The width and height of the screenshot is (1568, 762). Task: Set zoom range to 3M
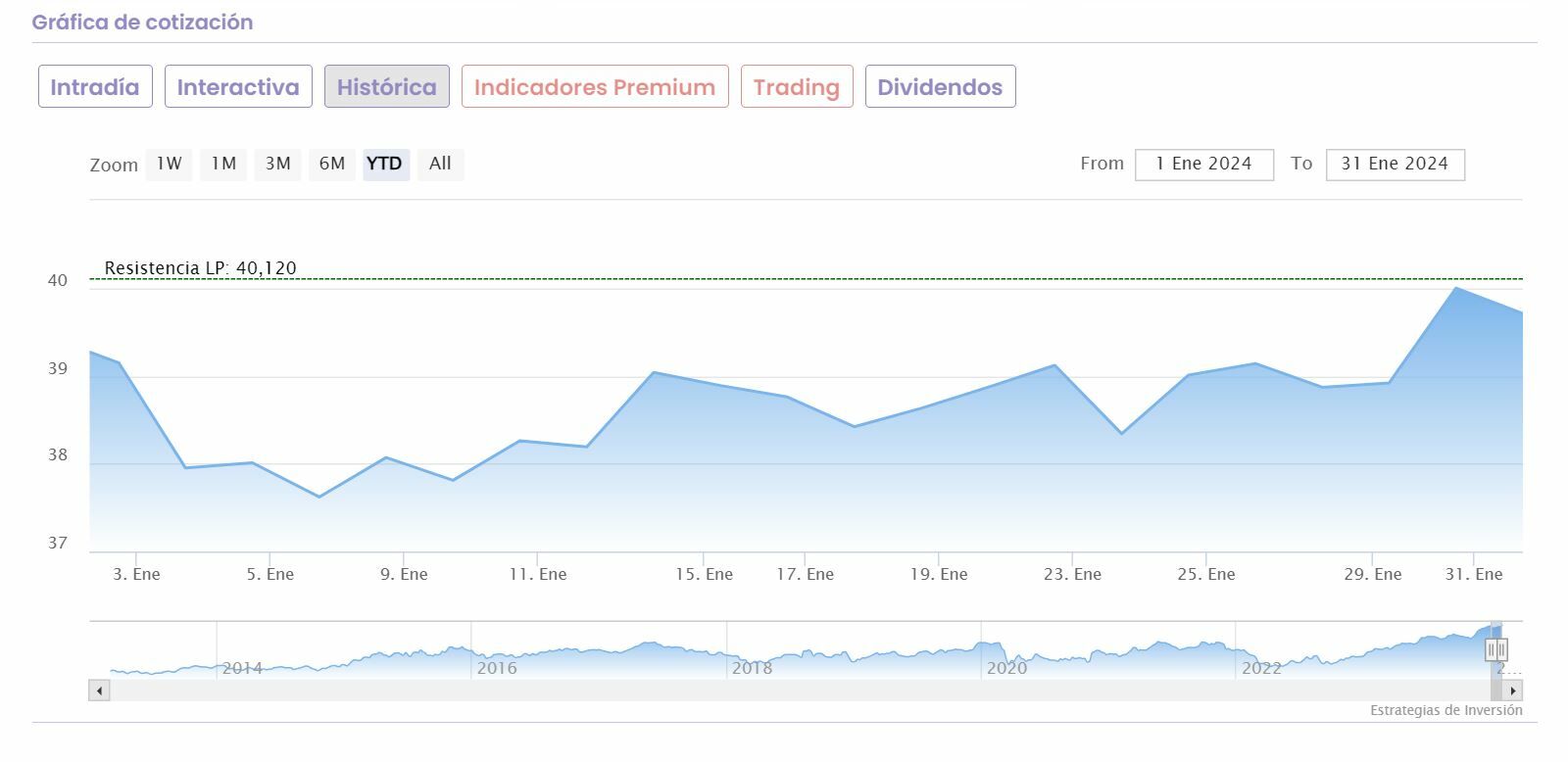tap(277, 164)
